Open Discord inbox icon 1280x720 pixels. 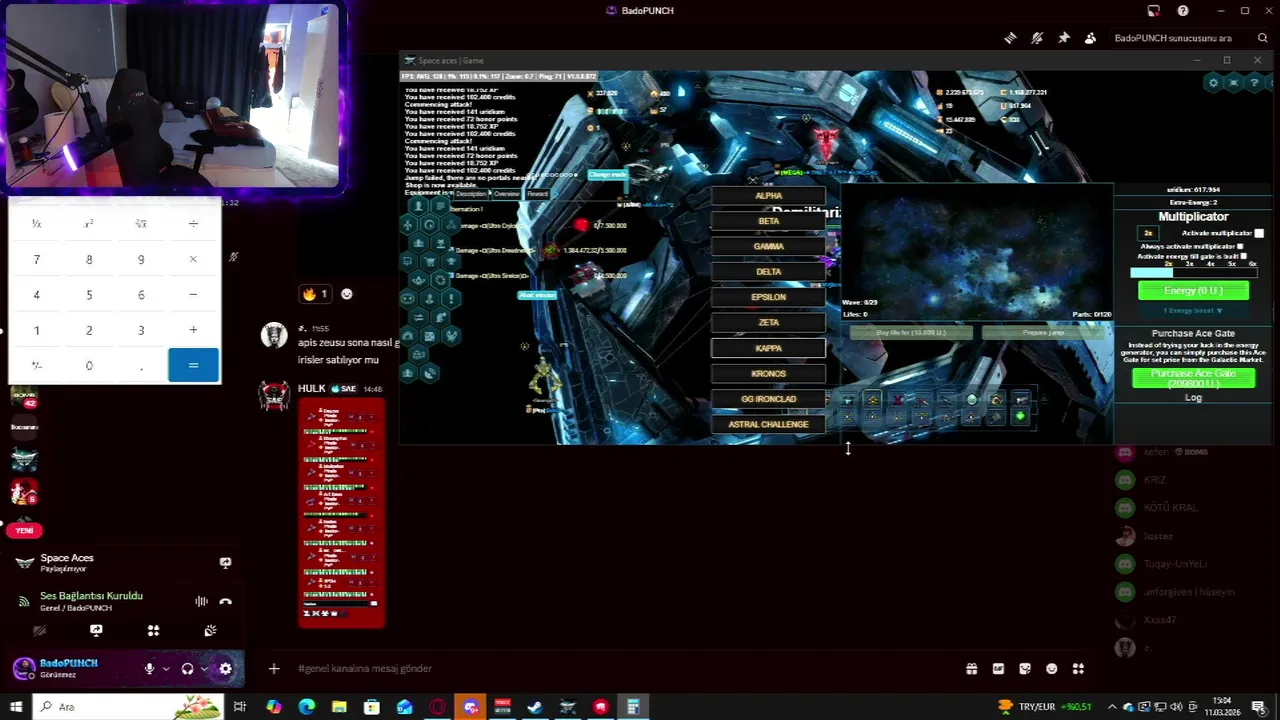coord(1153,11)
